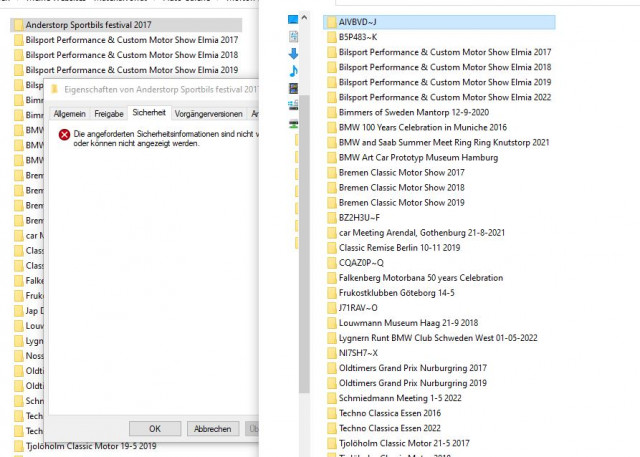Switch to the Allgemein tab
The image size is (640, 457).
point(70,114)
